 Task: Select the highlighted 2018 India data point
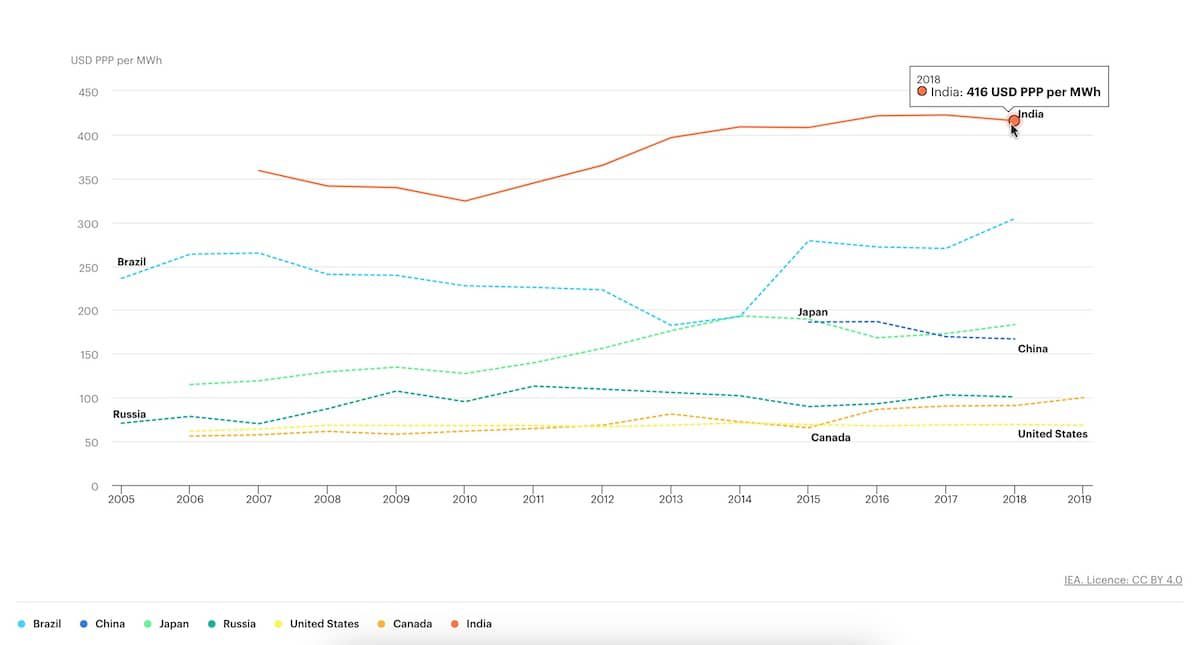pos(1013,120)
